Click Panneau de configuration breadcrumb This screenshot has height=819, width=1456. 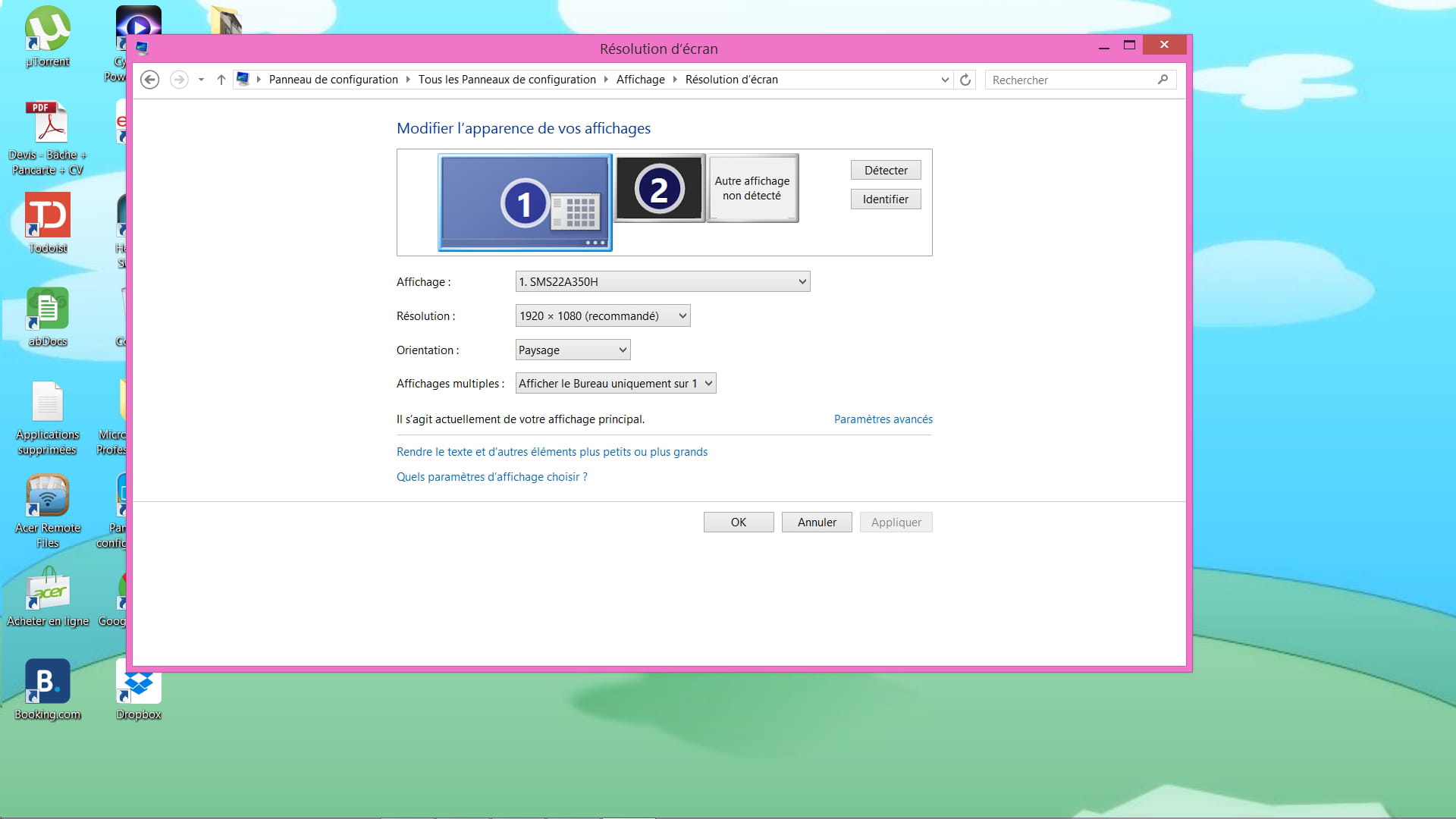(333, 80)
